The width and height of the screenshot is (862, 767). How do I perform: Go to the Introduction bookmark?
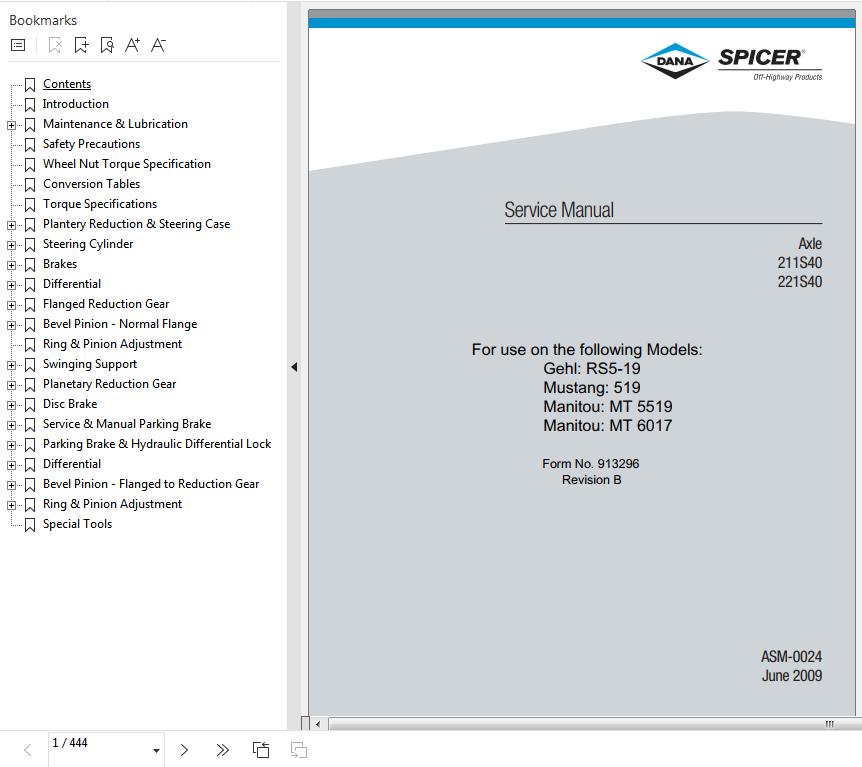pyautogui.click(x=76, y=104)
